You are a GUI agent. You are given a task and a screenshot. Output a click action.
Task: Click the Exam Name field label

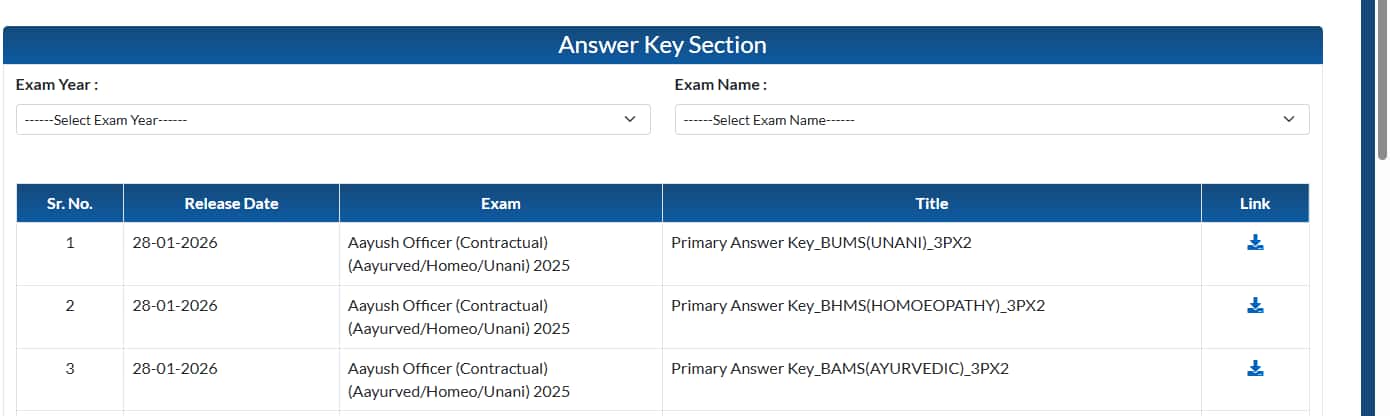point(720,85)
